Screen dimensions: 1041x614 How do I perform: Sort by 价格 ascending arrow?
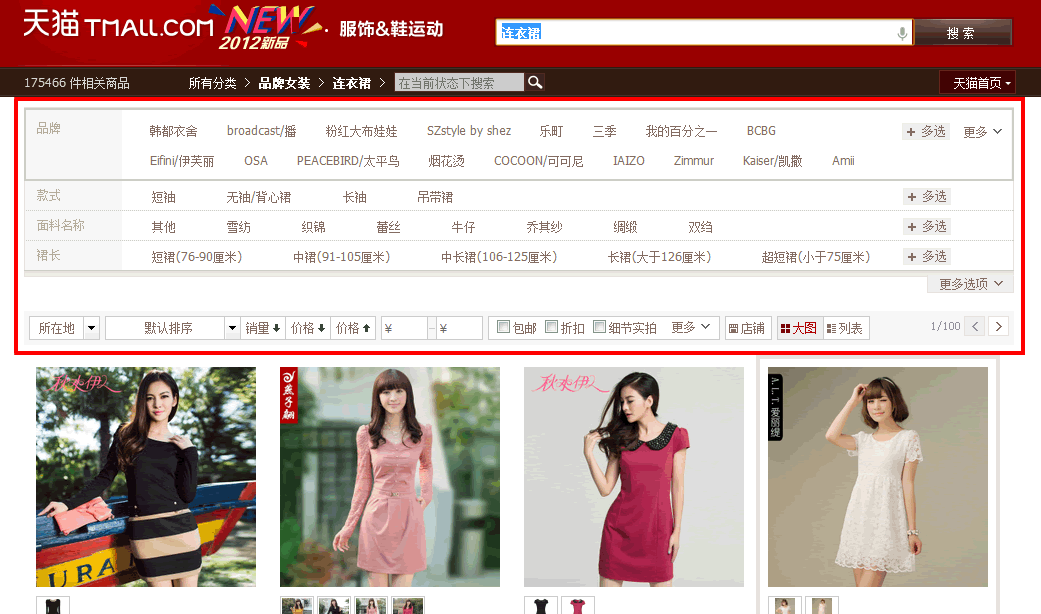[352, 326]
